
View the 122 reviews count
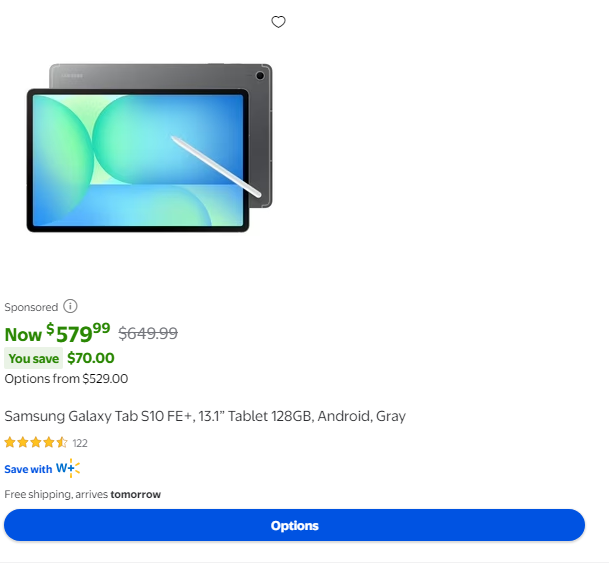[x=80, y=443]
